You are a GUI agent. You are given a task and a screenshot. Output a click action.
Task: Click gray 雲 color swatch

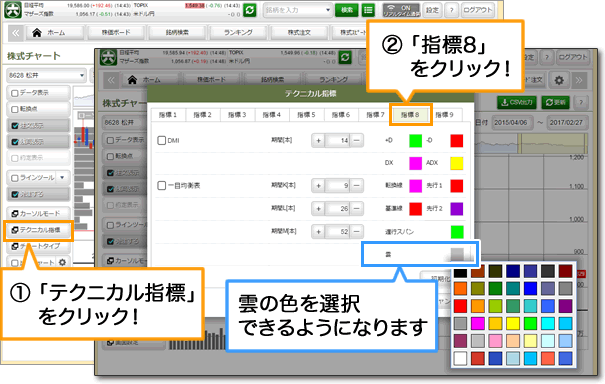tap(457, 254)
